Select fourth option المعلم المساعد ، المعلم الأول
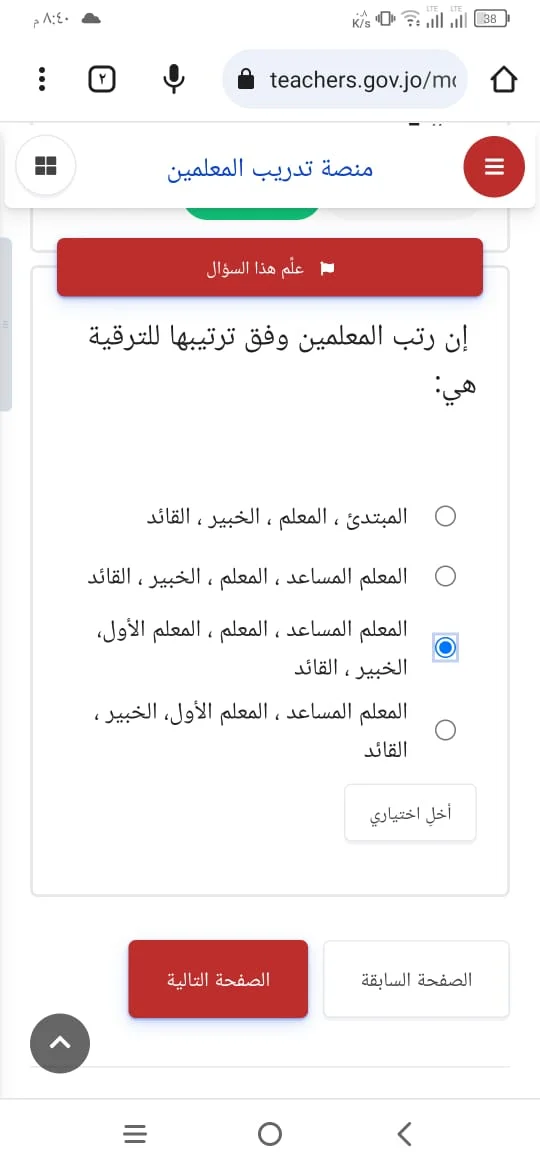540x1170 pixels. [445, 730]
